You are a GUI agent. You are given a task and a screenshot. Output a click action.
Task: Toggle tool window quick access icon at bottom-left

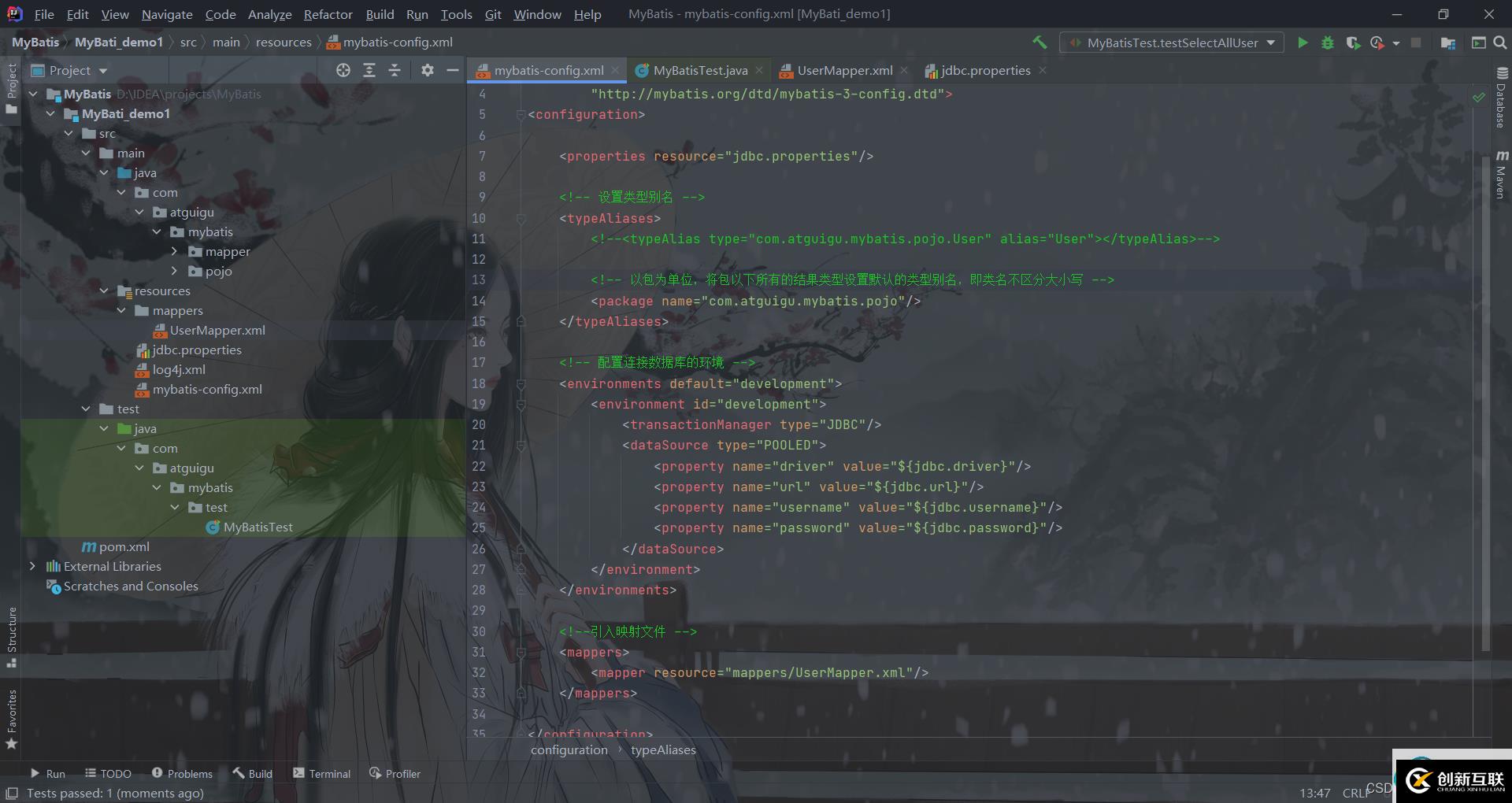coord(12,793)
